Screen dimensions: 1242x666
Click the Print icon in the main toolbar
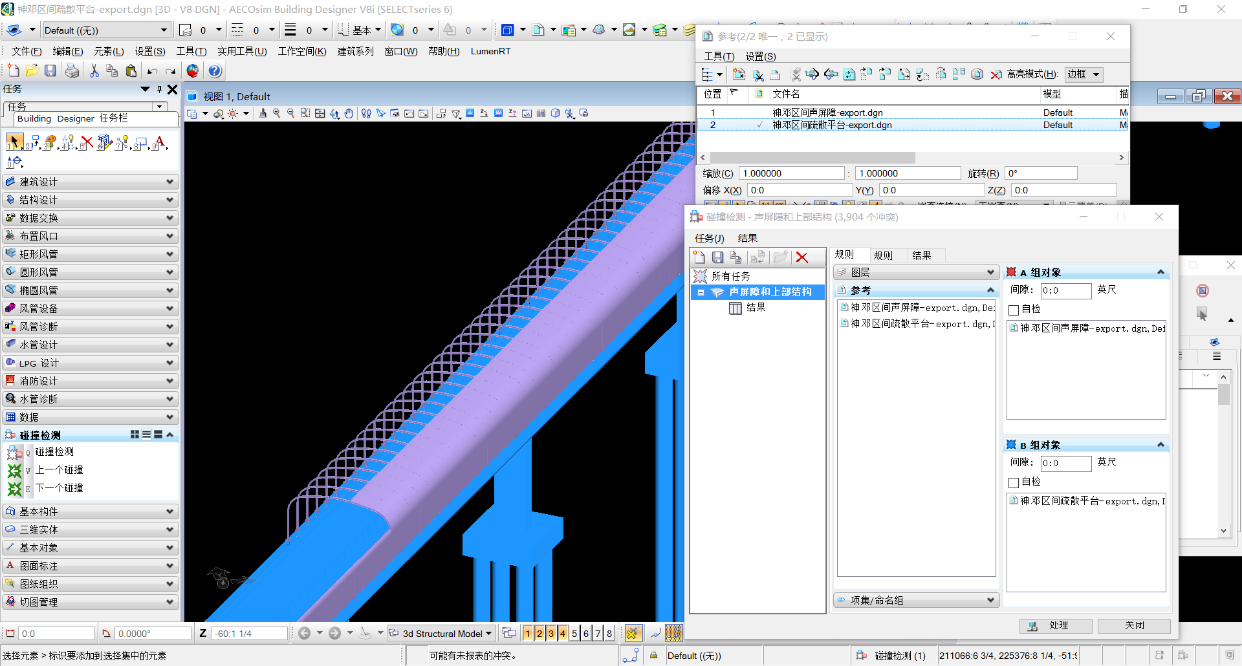[72, 71]
